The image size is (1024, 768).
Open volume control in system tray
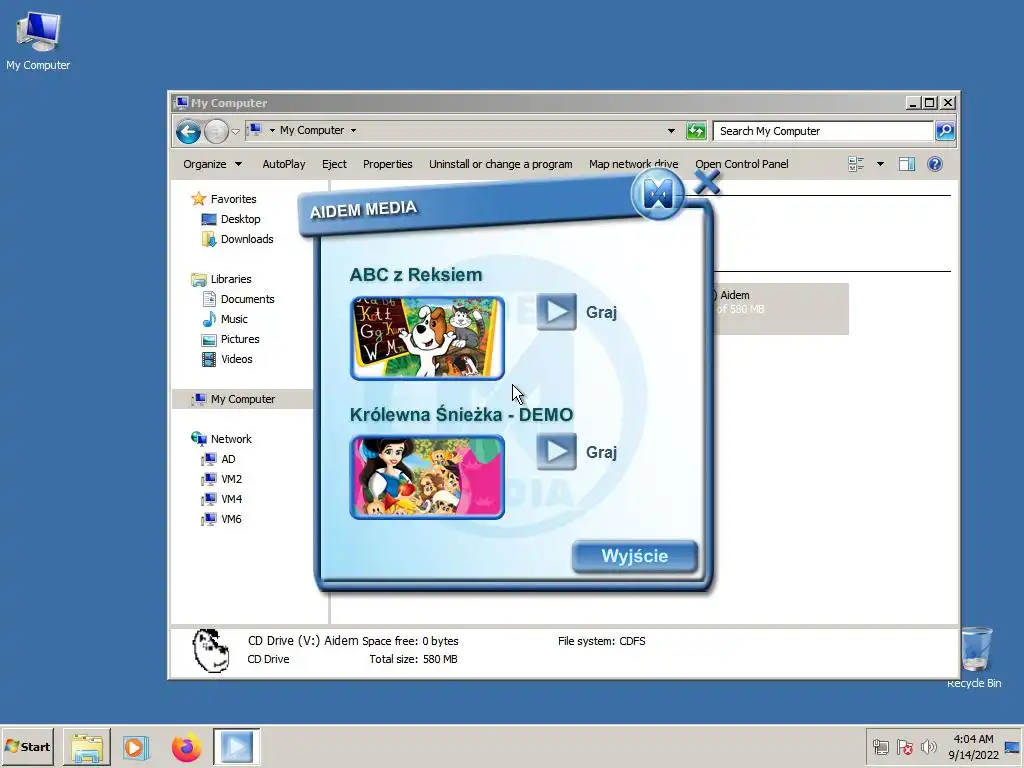[x=928, y=747]
